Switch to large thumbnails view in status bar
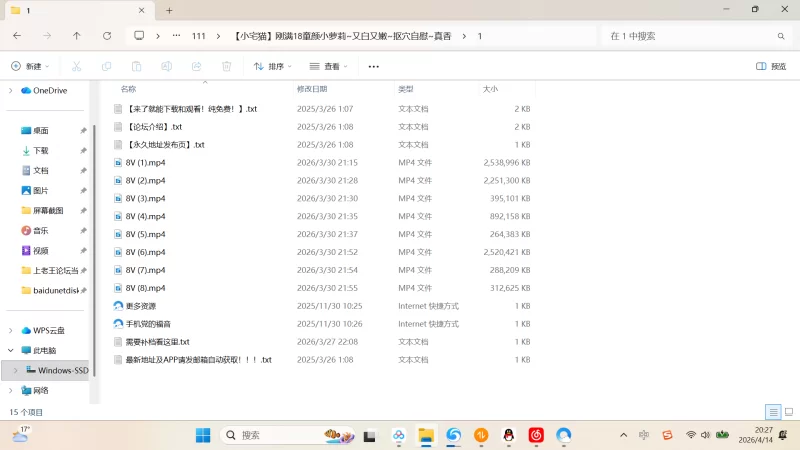Screen dimensions: 800x450 [x=788, y=412]
